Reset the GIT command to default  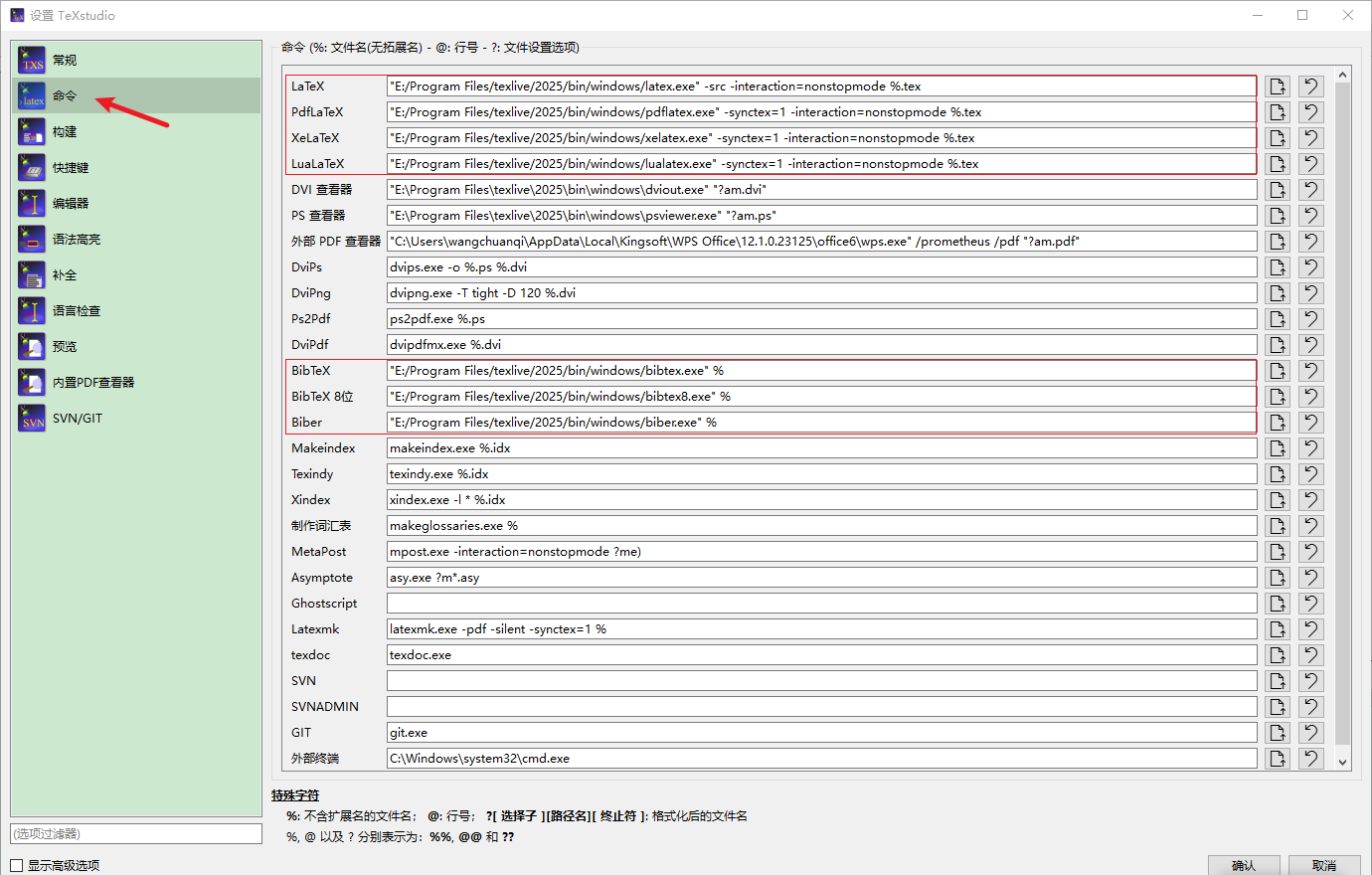1311,733
